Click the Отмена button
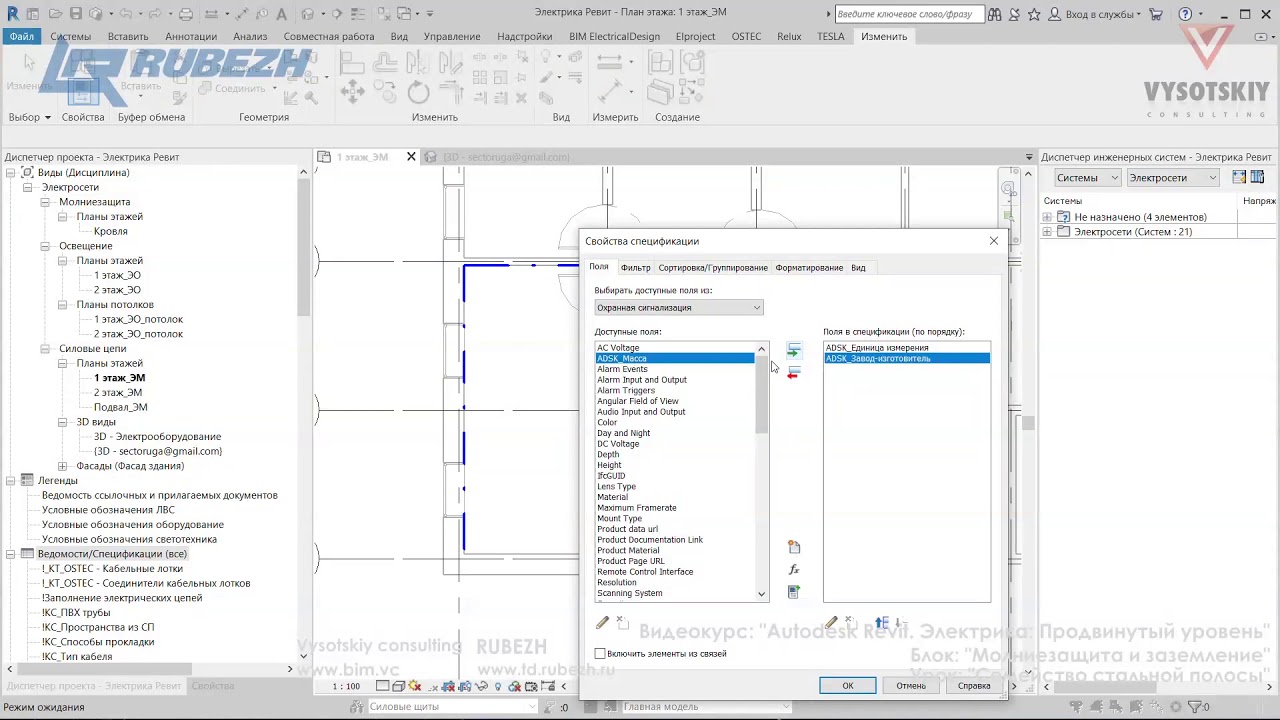 911,685
